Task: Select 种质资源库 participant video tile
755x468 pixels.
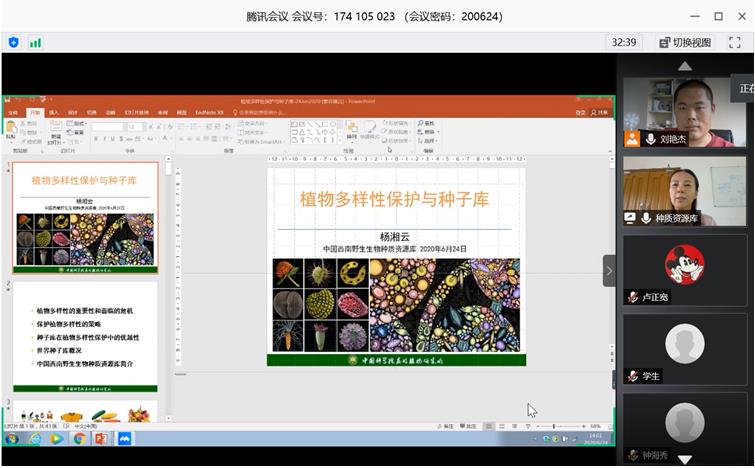Action: [684, 190]
